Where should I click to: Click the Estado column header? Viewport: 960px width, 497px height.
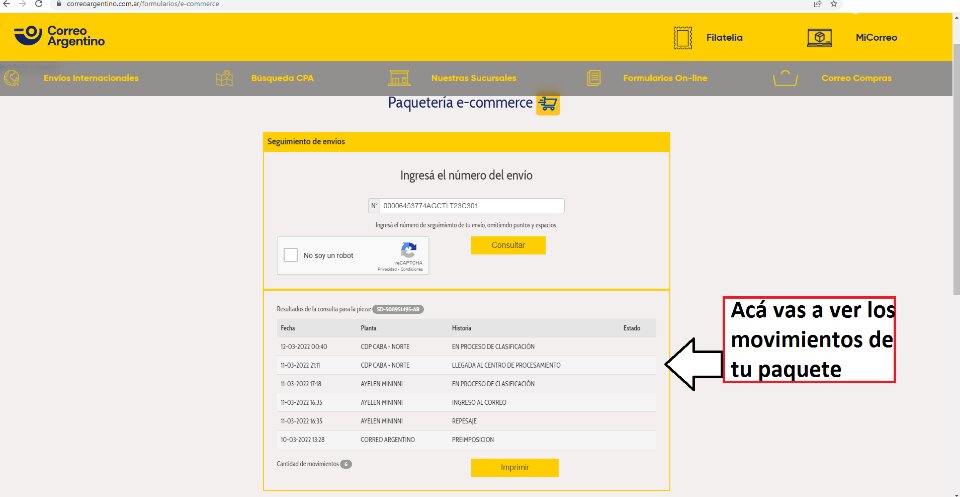coord(632,329)
